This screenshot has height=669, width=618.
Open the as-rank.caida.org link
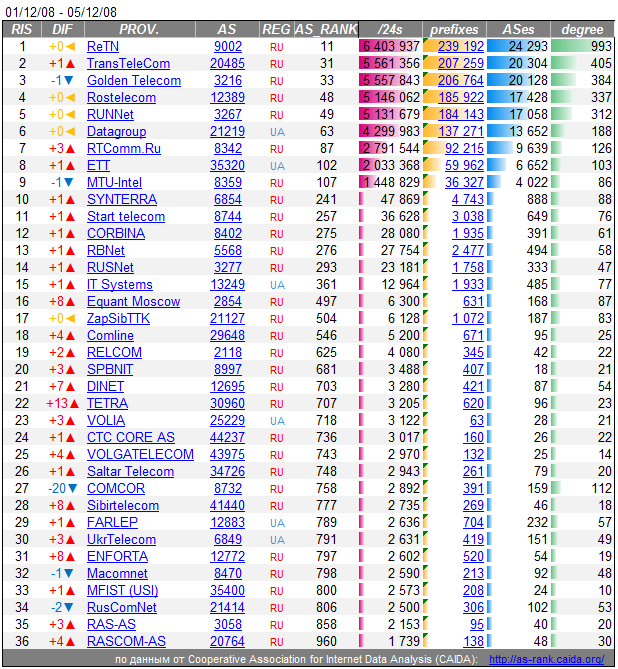click(547, 659)
